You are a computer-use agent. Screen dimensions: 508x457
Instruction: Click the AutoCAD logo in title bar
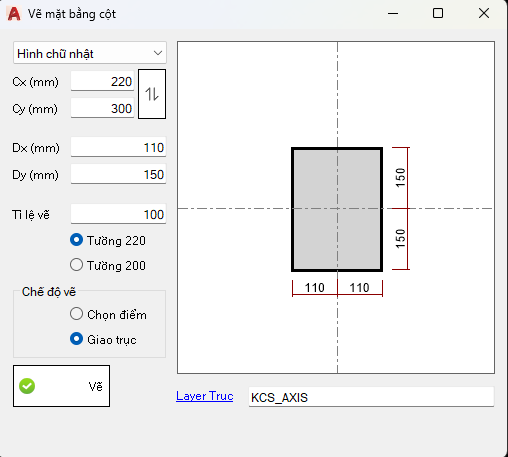pyautogui.click(x=14, y=14)
